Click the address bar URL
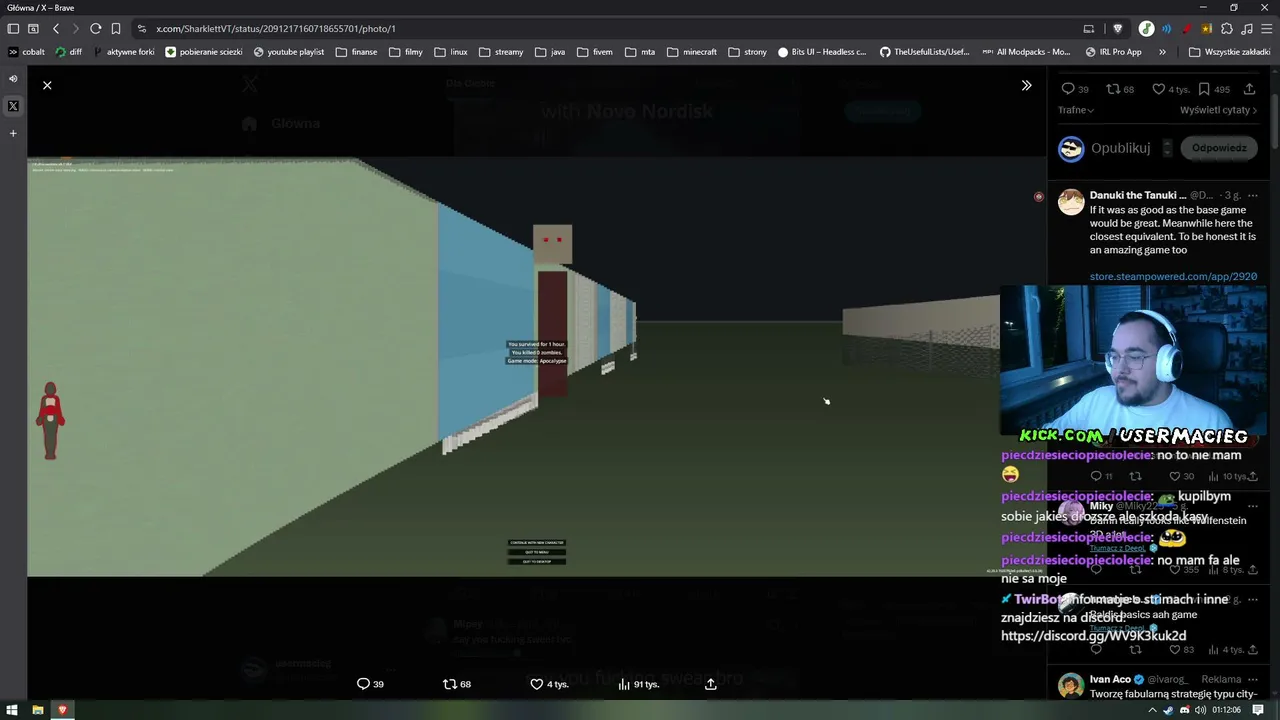Image resolution: width=1280 pixels, height=720 pixels. point(276,29)
